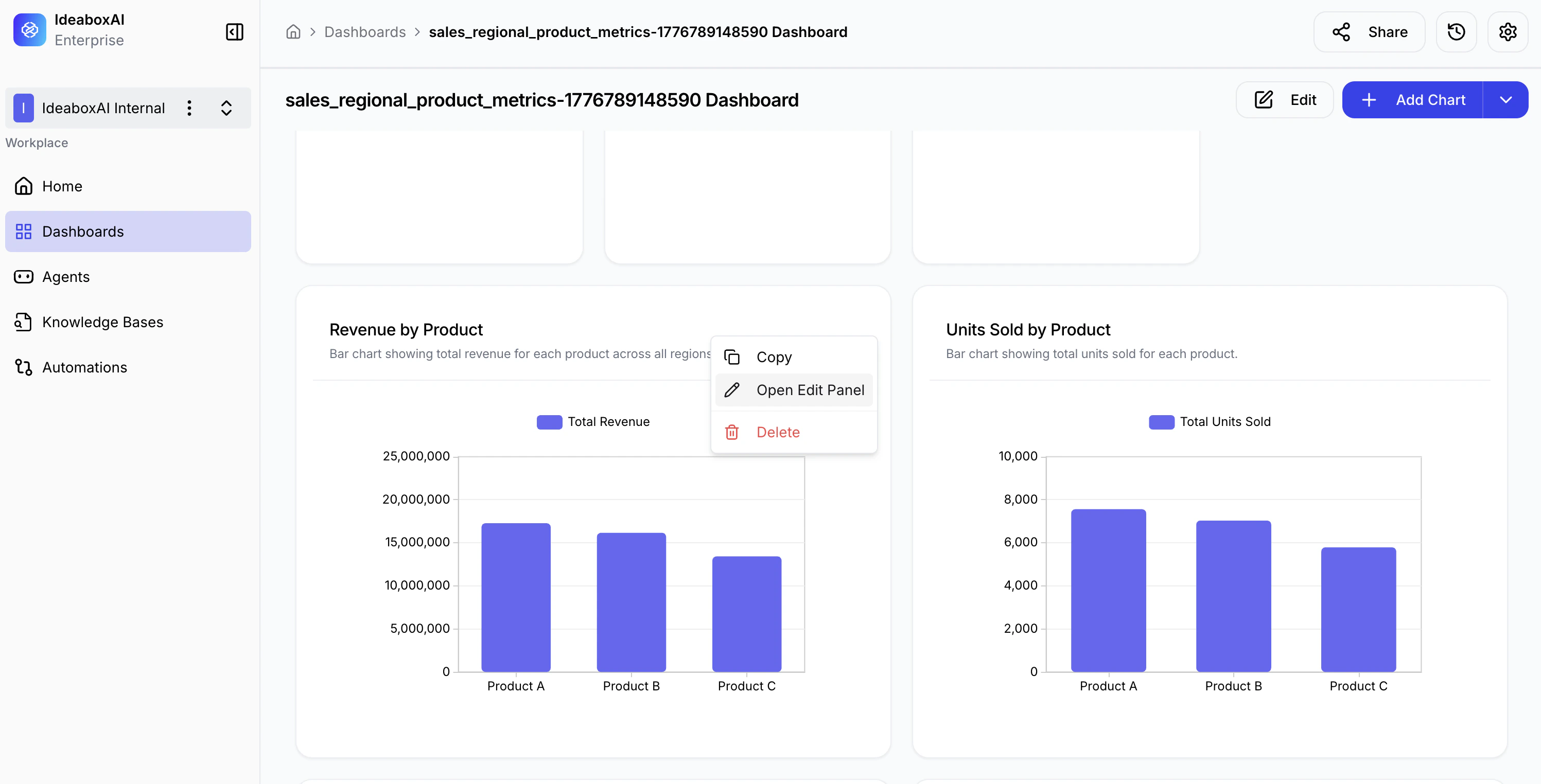This screenshot has width=1541, height=784.
Task: Toggle the Total Revenue legend swatch
Action: [x=549, y=422]
